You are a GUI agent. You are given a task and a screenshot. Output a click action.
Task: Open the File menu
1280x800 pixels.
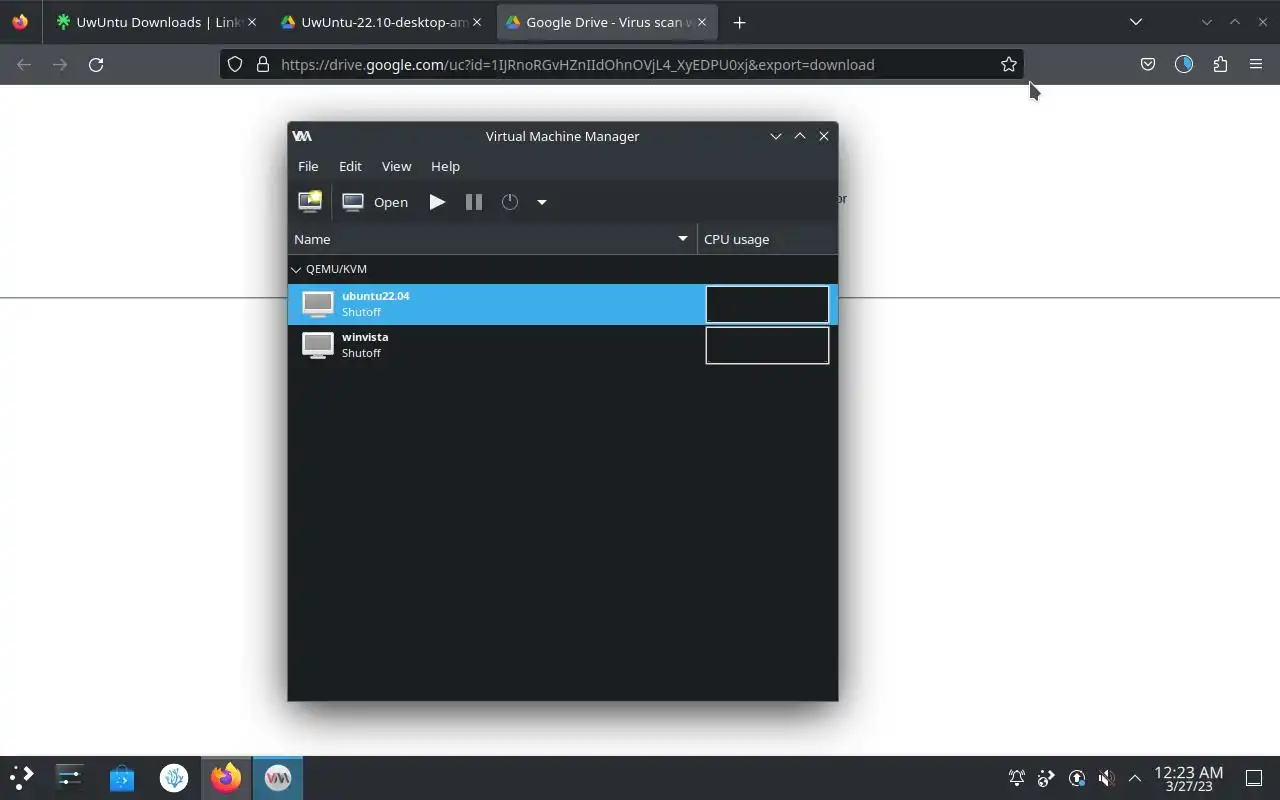coord(308,166)
